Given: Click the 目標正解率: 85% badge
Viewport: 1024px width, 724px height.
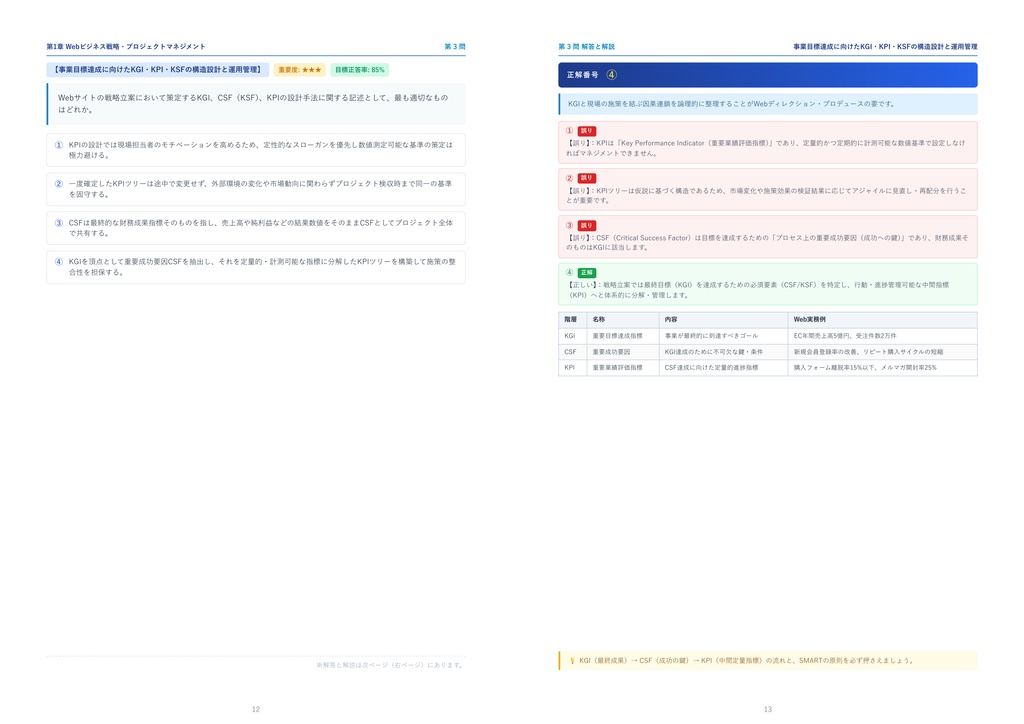Looking at the screenshot, I should tap(360, 70).
